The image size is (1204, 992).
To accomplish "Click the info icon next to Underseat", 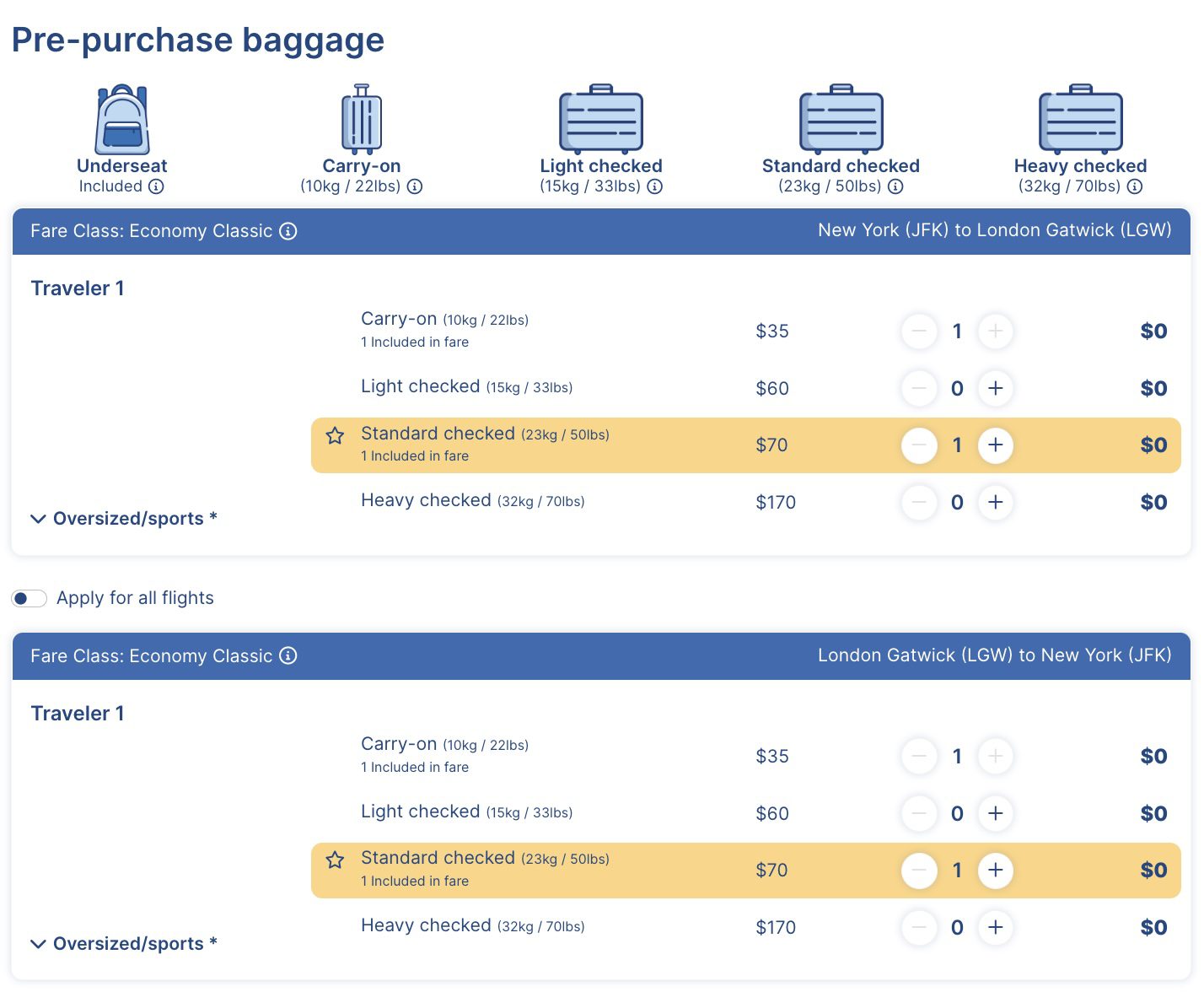I will tap(155, 186).
